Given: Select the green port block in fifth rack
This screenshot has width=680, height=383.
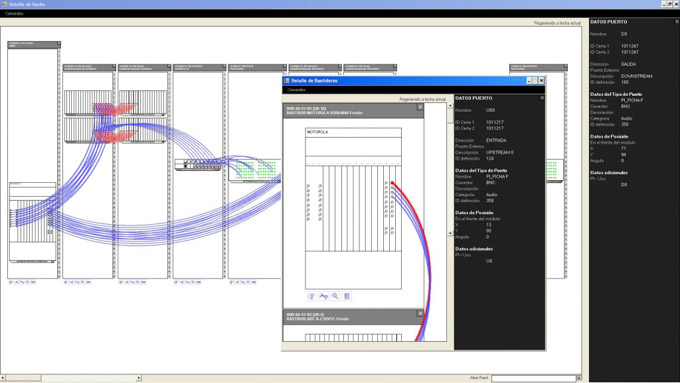Looking at the screenshot, I should (256, 170).
